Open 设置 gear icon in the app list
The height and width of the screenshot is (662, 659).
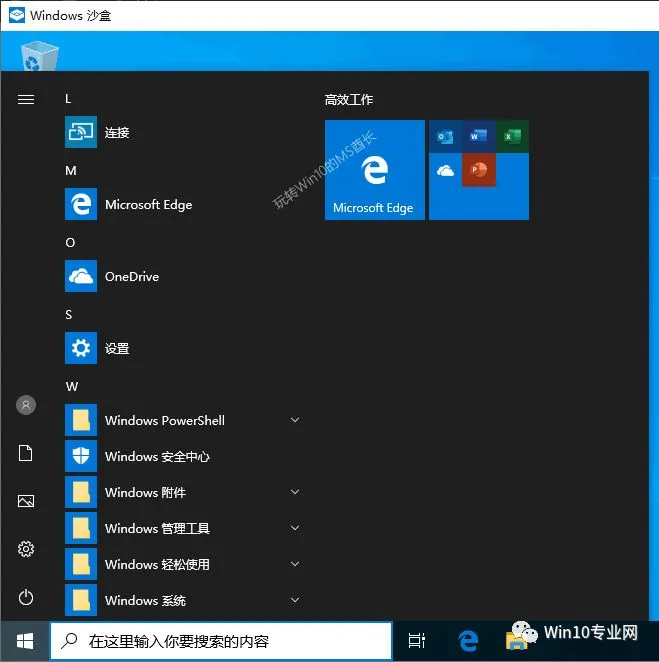point(81,348)
